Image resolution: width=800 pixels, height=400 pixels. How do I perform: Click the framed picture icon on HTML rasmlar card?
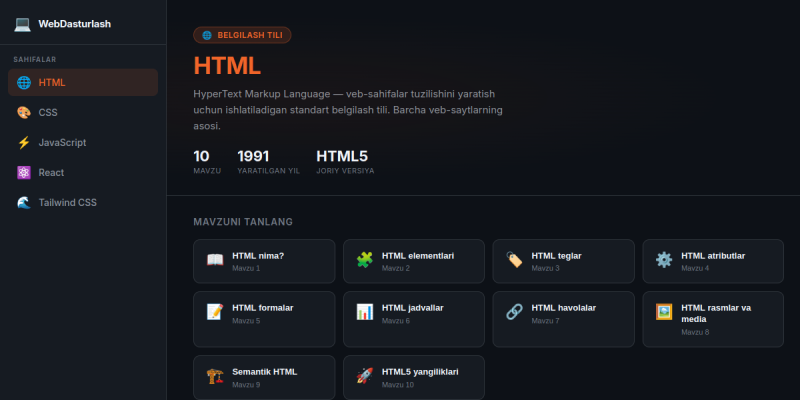(x=664, y=312)
